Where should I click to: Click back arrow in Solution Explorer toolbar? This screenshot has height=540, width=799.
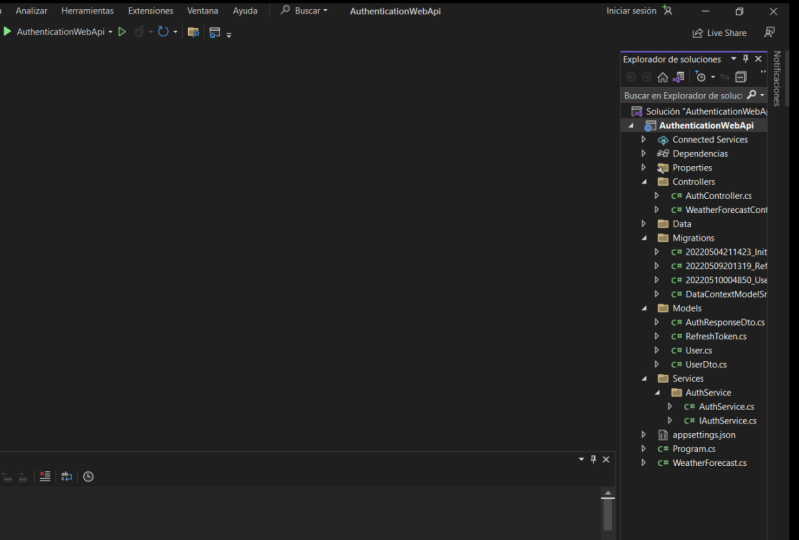point(631,77)
